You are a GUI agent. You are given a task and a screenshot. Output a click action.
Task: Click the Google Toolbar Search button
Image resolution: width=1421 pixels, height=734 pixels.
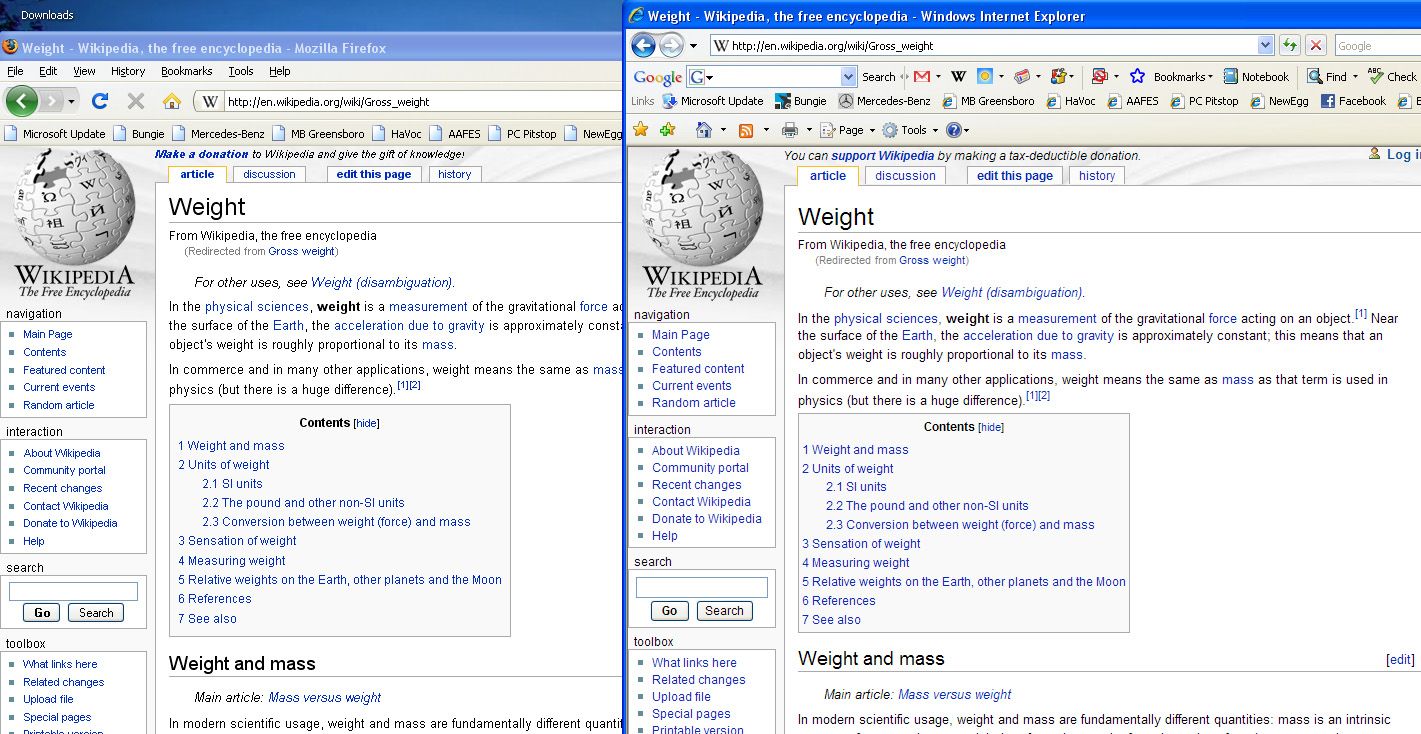point(879,77)
